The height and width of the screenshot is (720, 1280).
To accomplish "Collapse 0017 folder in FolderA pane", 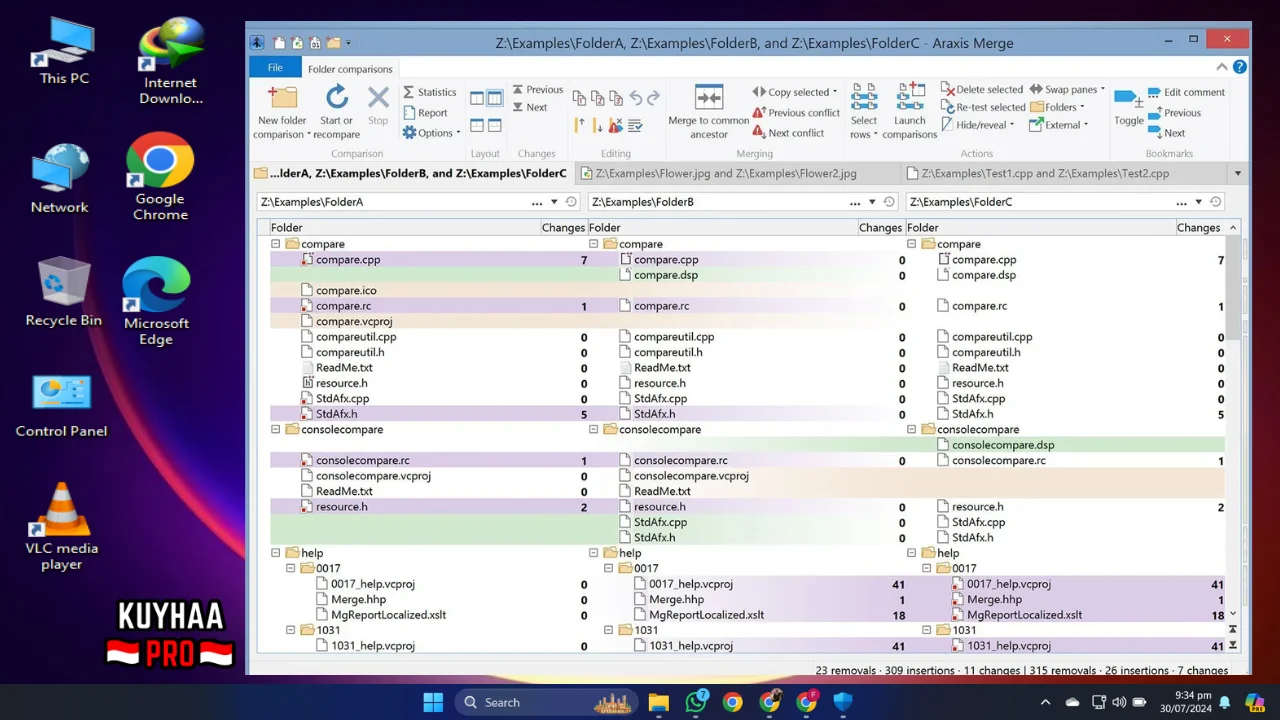I will tap(291, 569).
